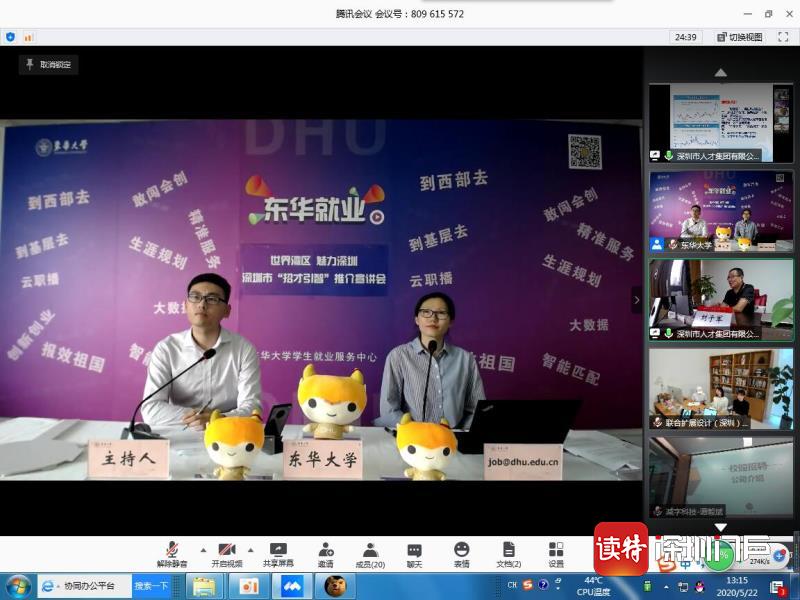The image size is (800, 600).
Task: Unmute the microphone (解除静音)
Action: click(x=172, y=555)
